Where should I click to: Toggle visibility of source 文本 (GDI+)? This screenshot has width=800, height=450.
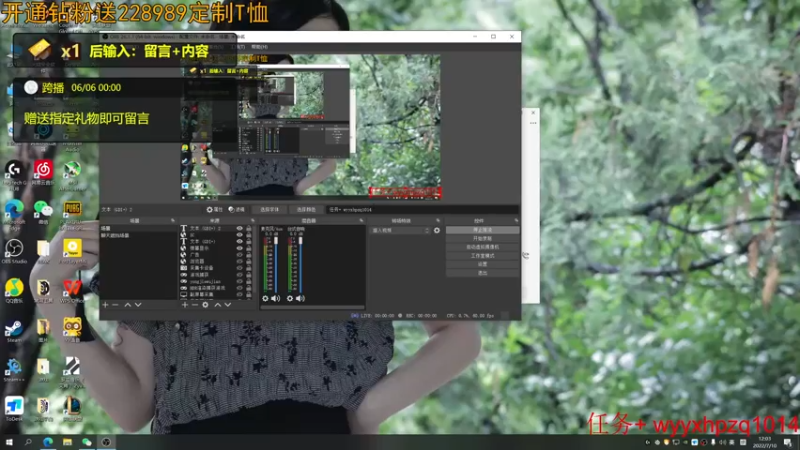(x=239, y=241)
